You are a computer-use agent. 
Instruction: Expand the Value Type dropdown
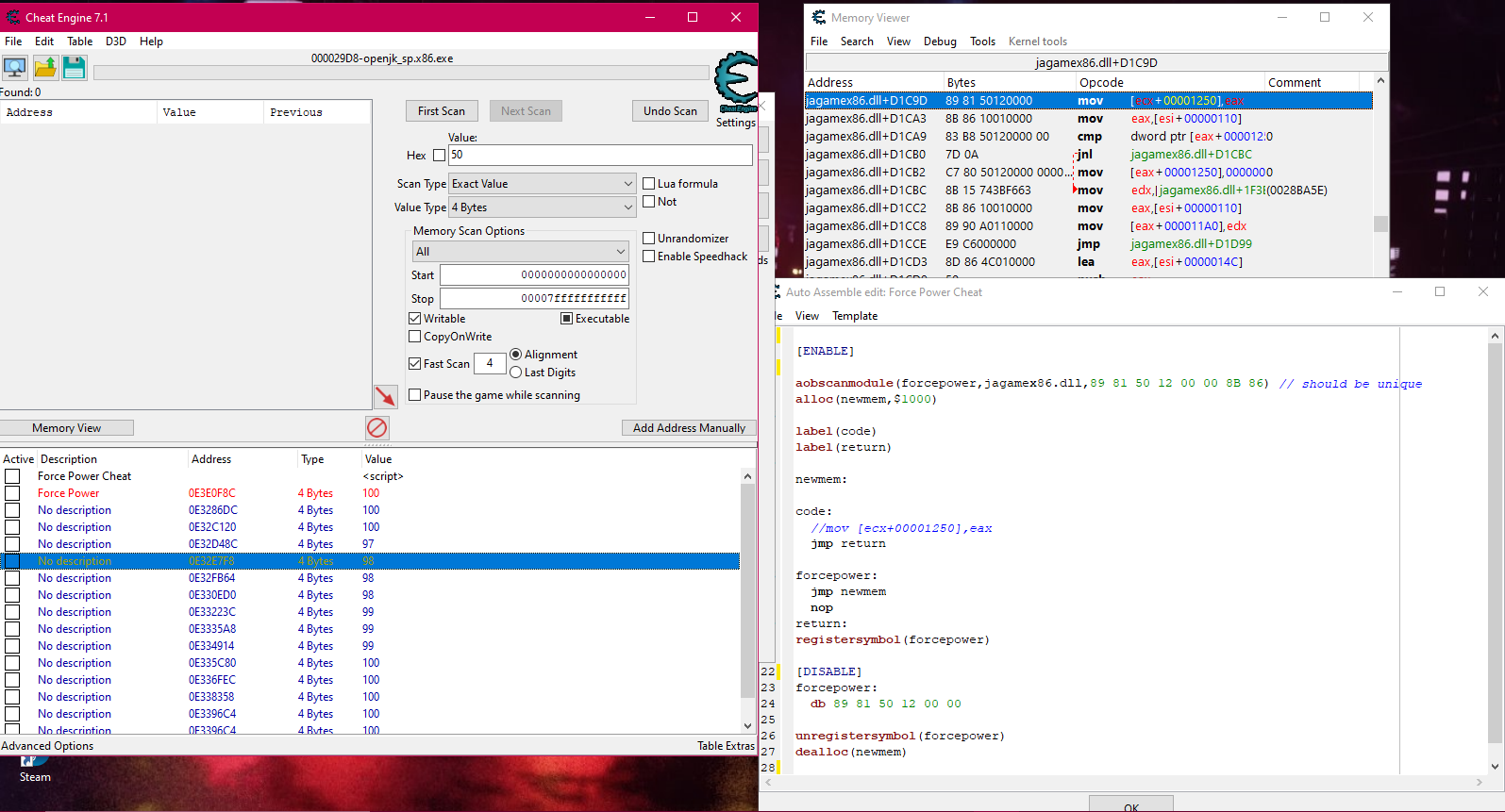pyautogui.click(x=543, y=207)
